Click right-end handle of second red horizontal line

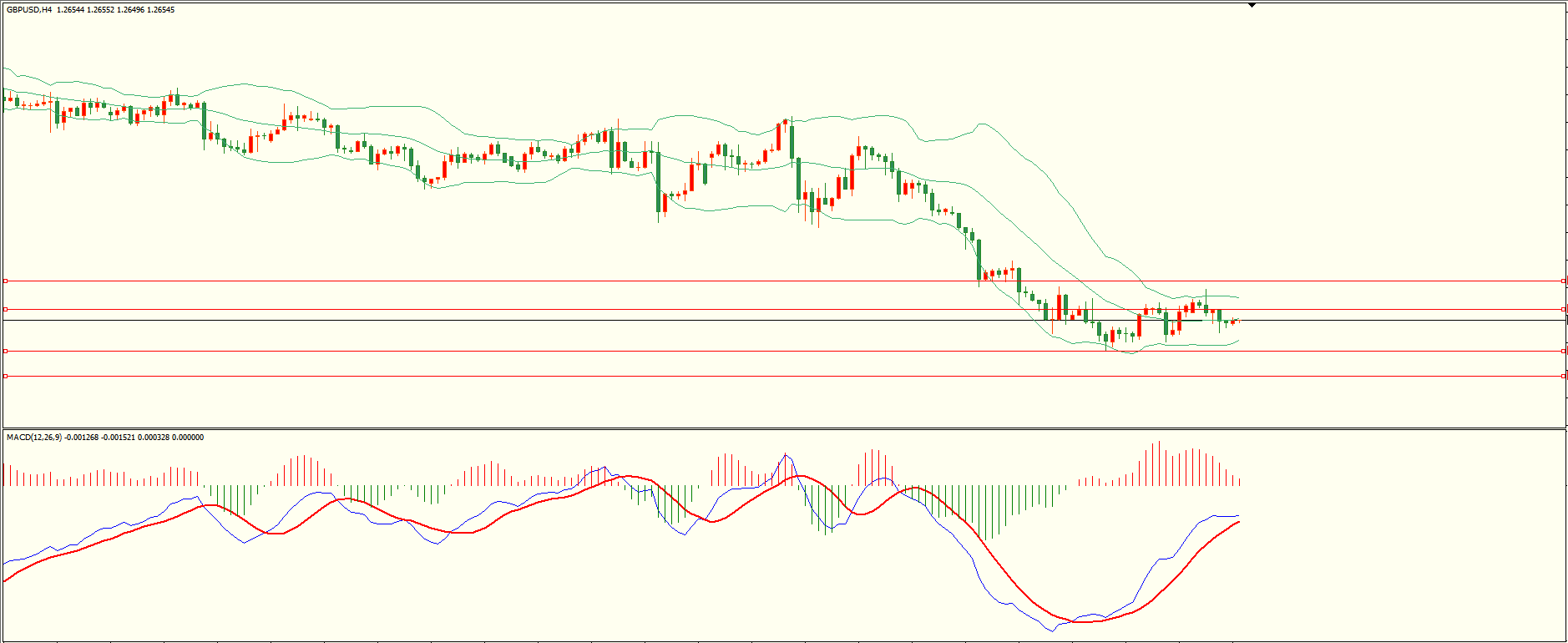point(1563,310)
